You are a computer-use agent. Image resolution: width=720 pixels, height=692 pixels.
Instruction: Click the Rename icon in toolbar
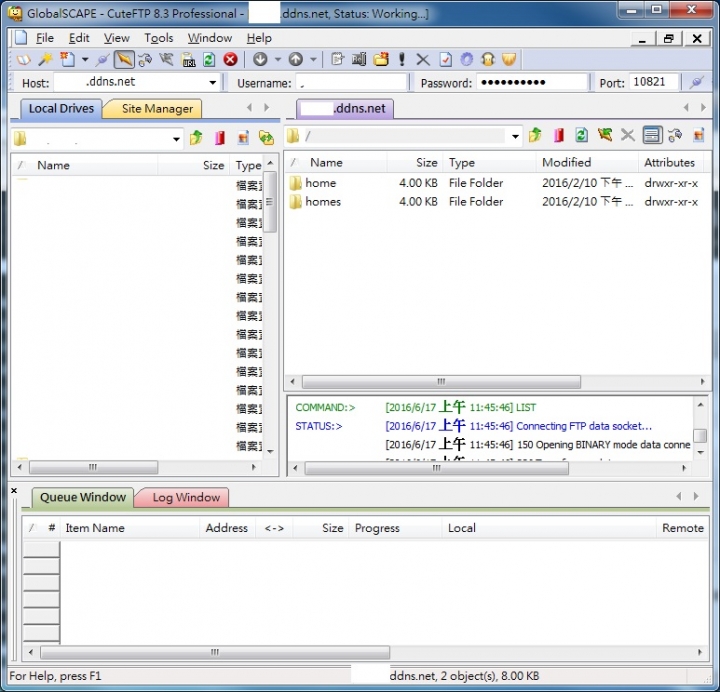point(359,60)
